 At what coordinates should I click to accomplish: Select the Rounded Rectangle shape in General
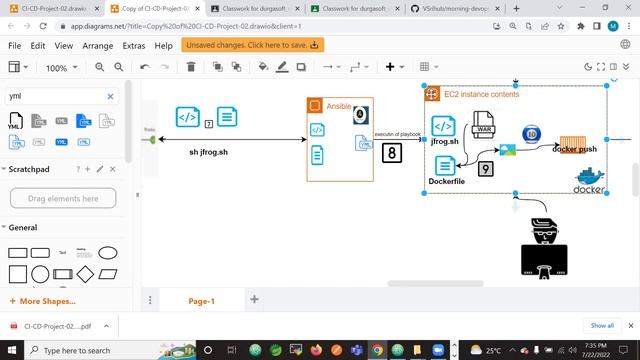coord(40,253)
